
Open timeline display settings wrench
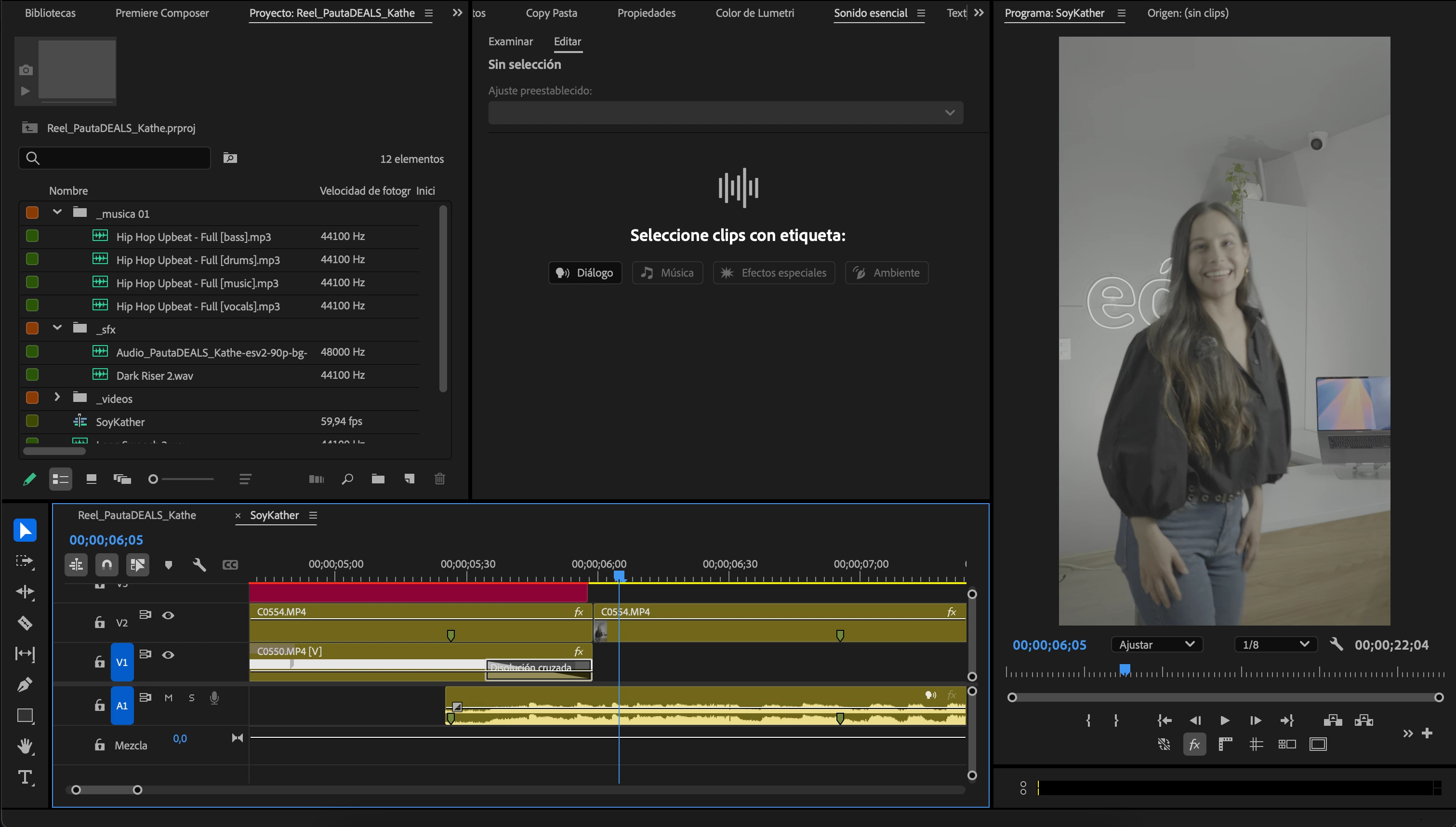pyautogui.click(x=199, y=565)
